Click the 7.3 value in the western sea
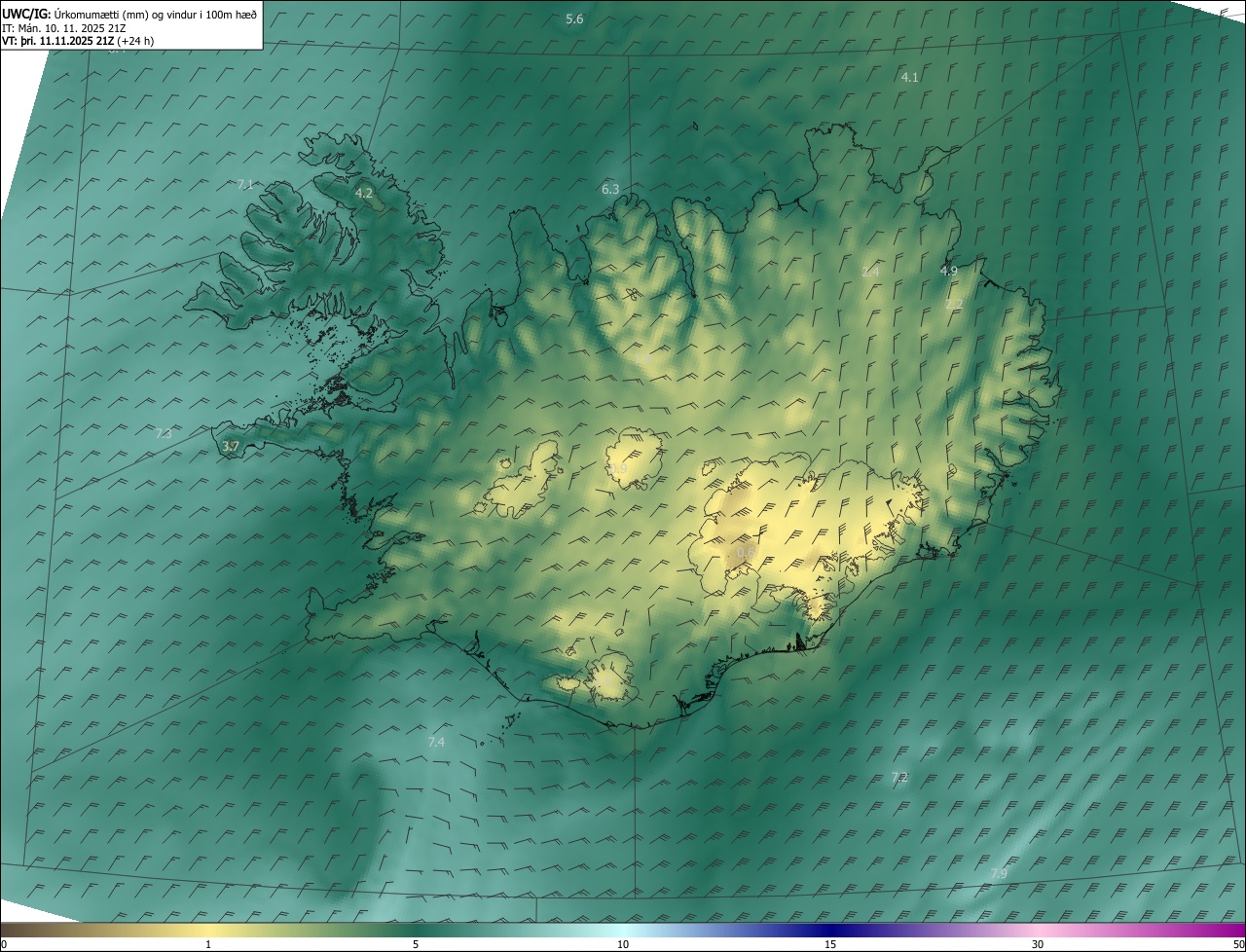 164,433
